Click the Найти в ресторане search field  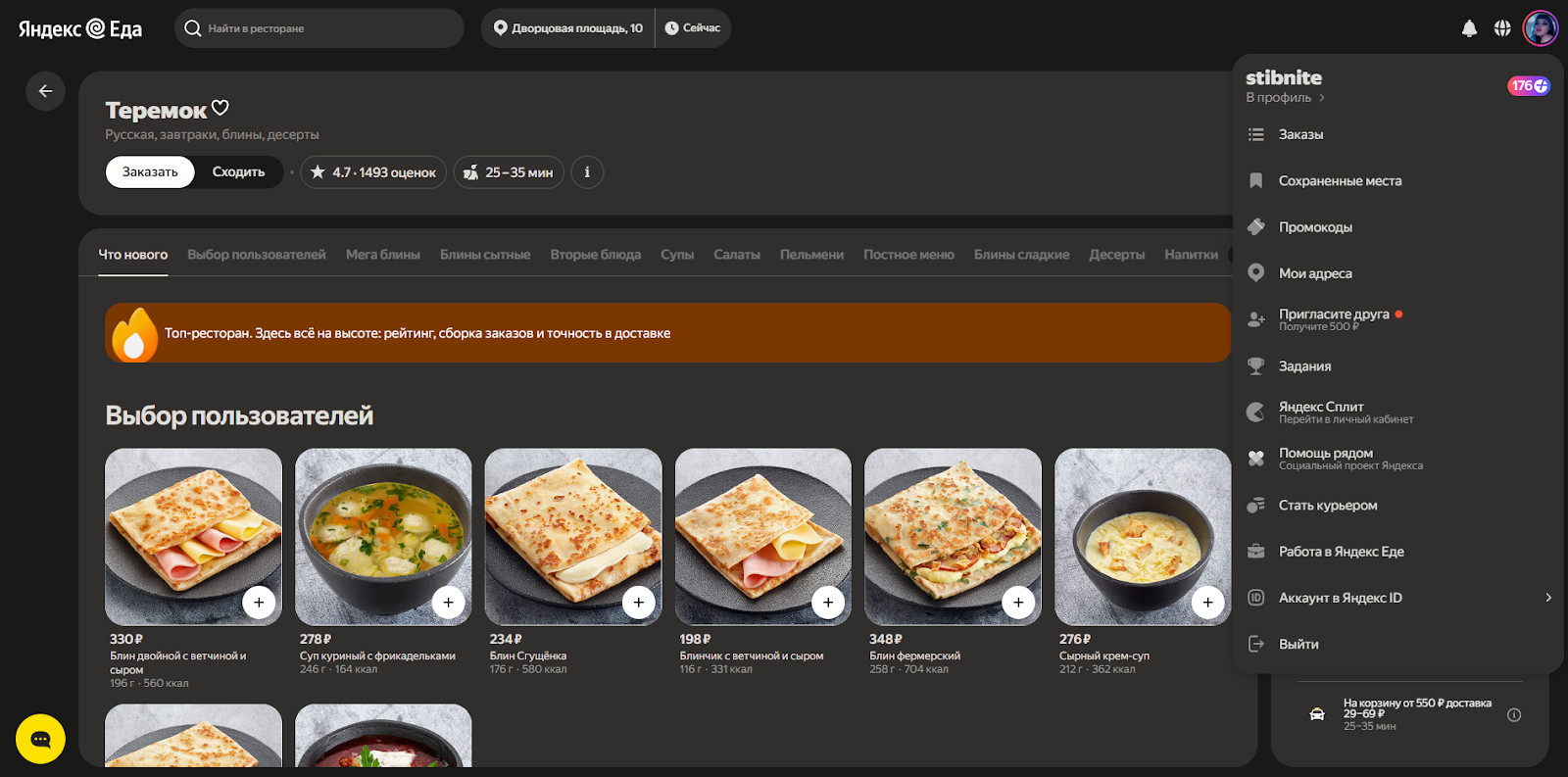tap(319, 28)
